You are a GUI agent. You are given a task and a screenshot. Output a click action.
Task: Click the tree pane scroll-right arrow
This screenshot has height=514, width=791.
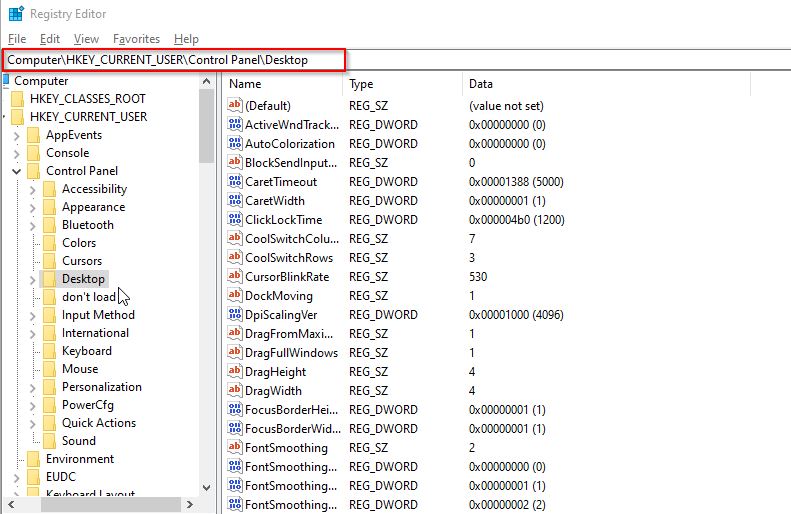pos(190,504)
